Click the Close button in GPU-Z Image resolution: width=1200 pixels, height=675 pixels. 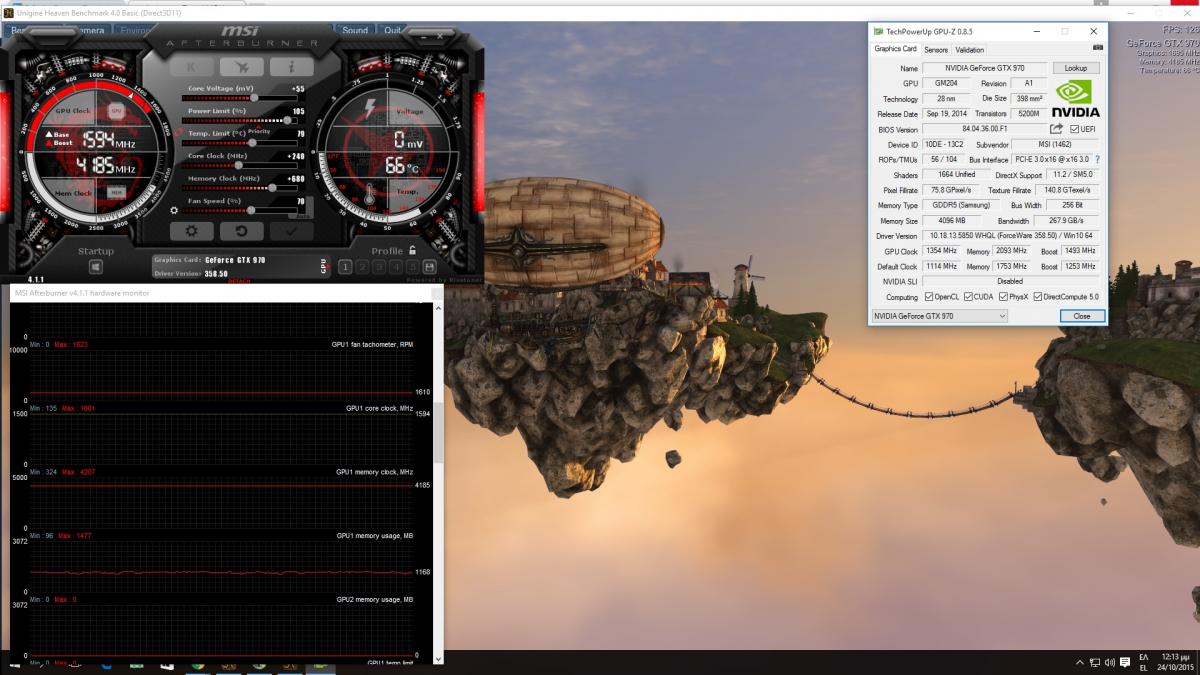pyautogui.click(x=1082, y=316)
